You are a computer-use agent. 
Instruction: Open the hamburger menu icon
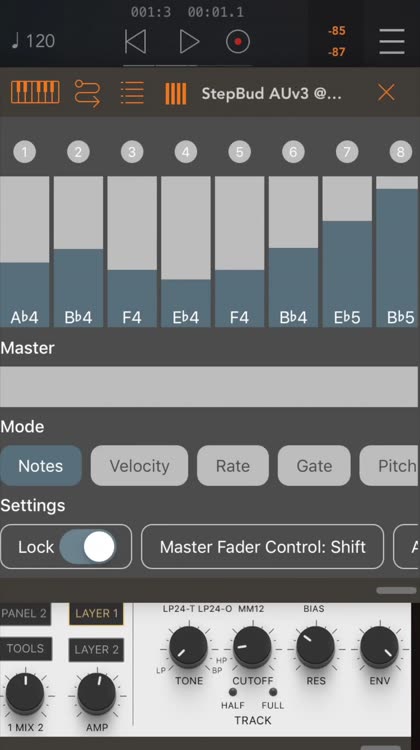click(x=392, y=42)
